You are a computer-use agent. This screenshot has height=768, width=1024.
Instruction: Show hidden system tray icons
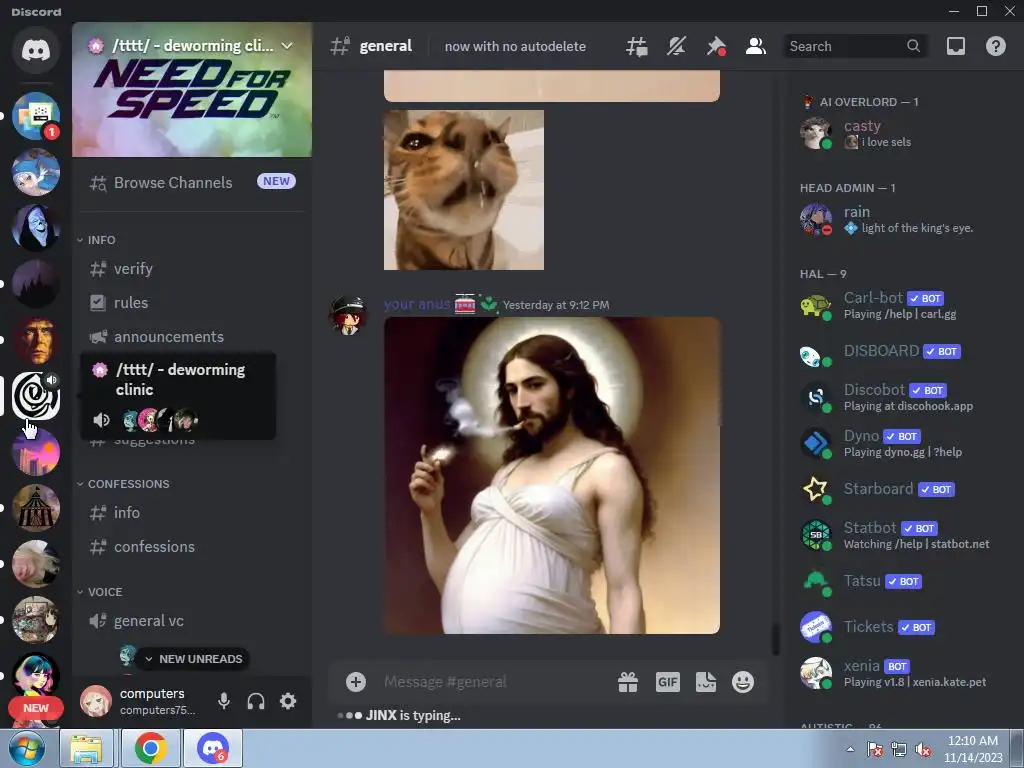tap(850, 749)
